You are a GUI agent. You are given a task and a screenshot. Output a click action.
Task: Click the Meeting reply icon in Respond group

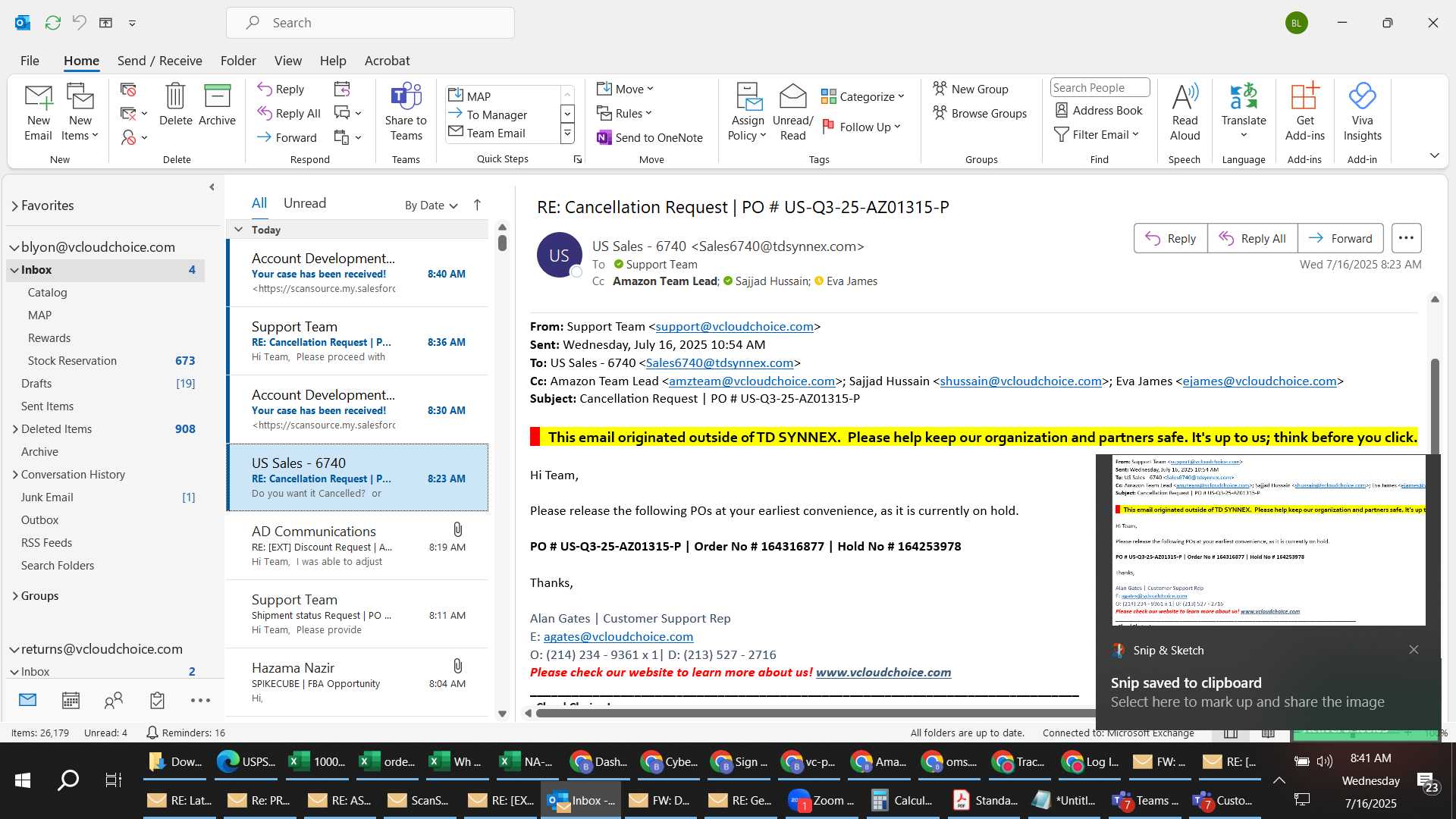coord(342,89)
